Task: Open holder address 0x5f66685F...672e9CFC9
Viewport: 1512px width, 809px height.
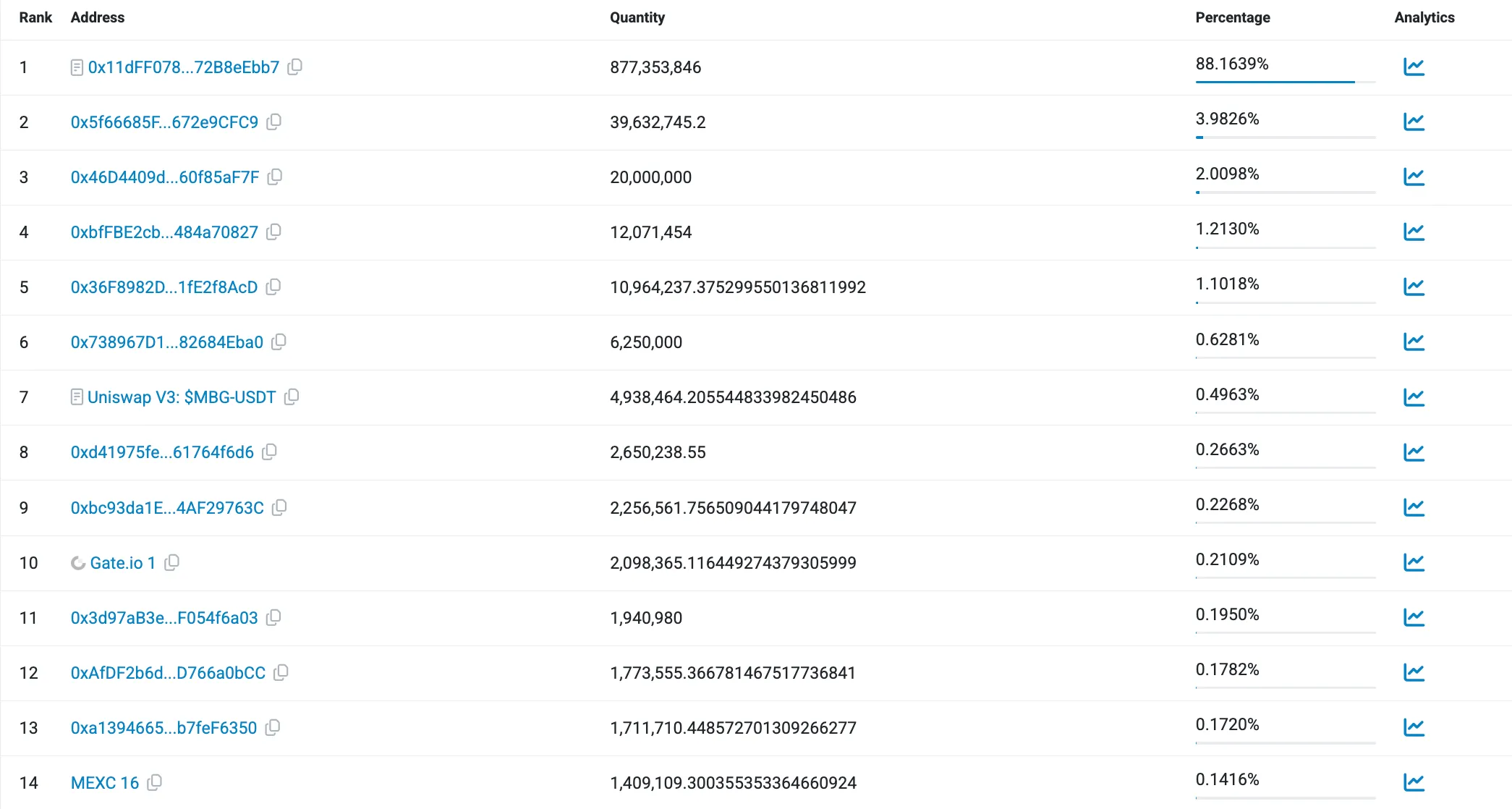Action: coord(164,122)
